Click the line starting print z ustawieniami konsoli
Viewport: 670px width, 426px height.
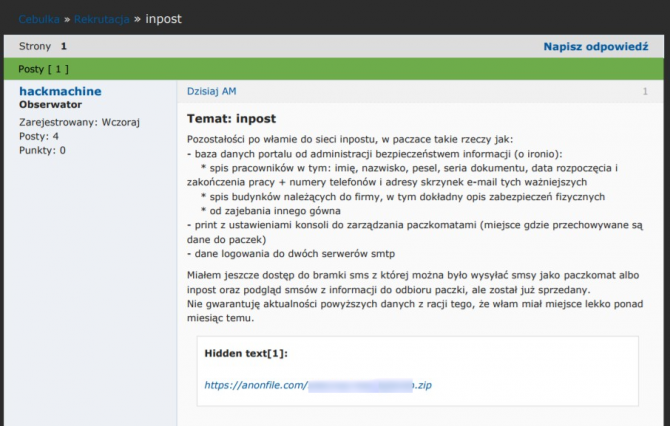[x=414, y=232]
